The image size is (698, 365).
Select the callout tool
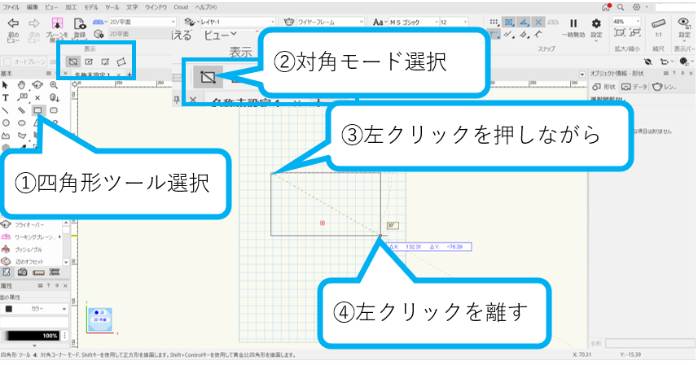pos(21,97)
